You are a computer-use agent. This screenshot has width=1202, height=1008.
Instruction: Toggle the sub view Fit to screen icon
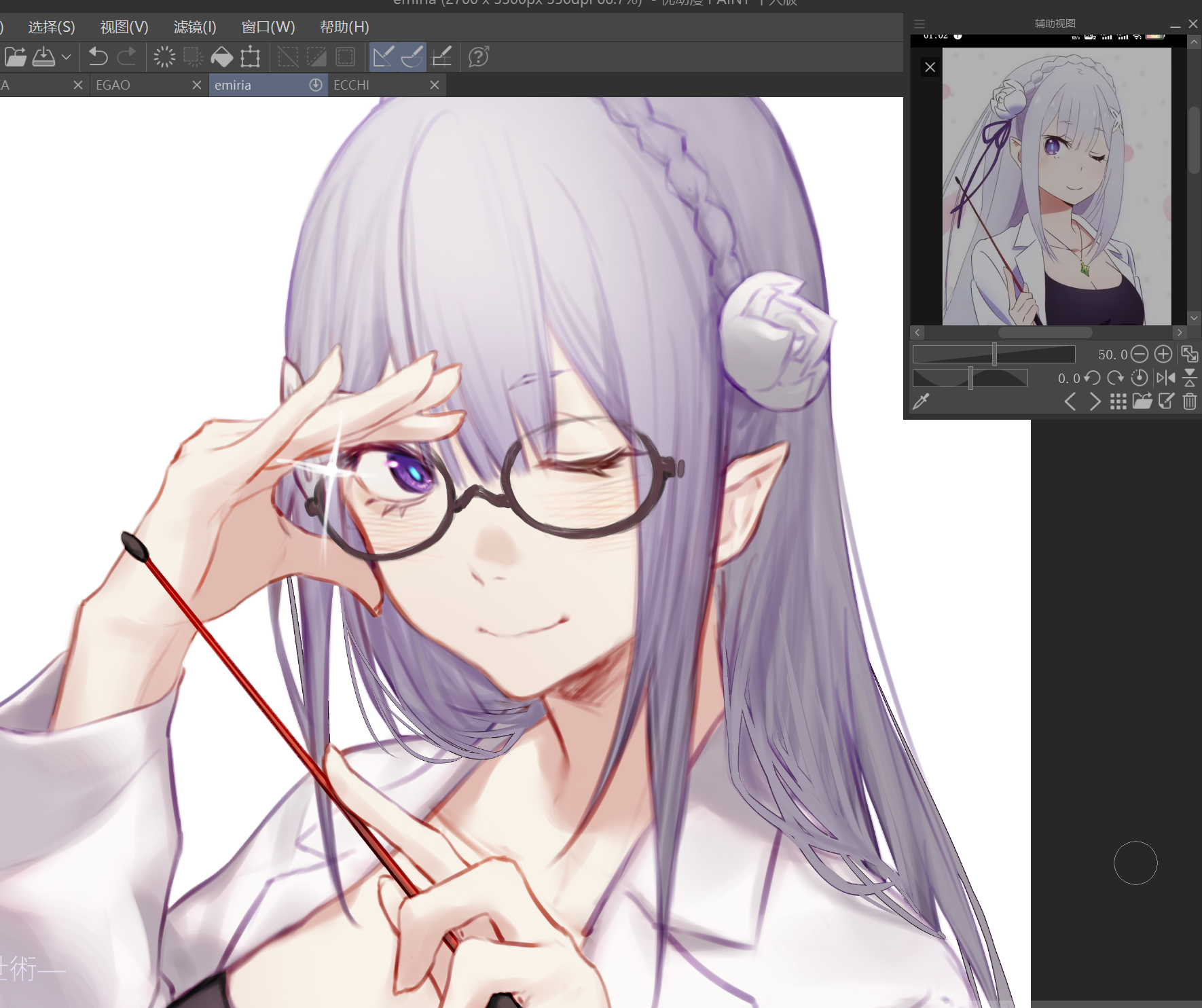pyautogui.click(x=1190, y=354)
